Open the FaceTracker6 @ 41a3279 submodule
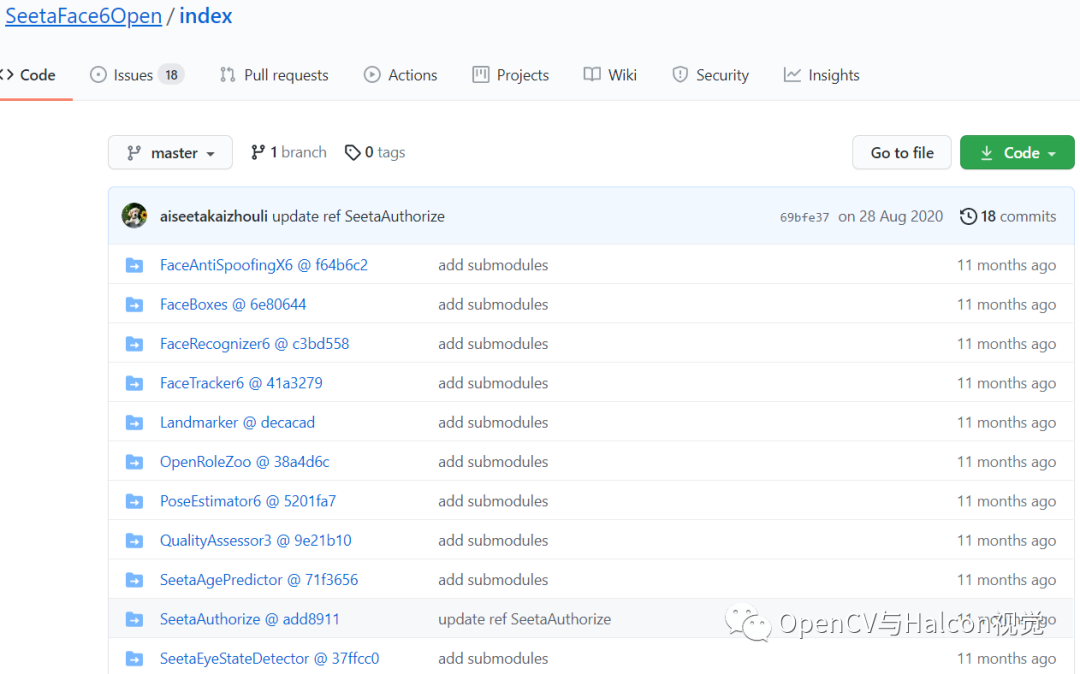 tap(241, 383)
